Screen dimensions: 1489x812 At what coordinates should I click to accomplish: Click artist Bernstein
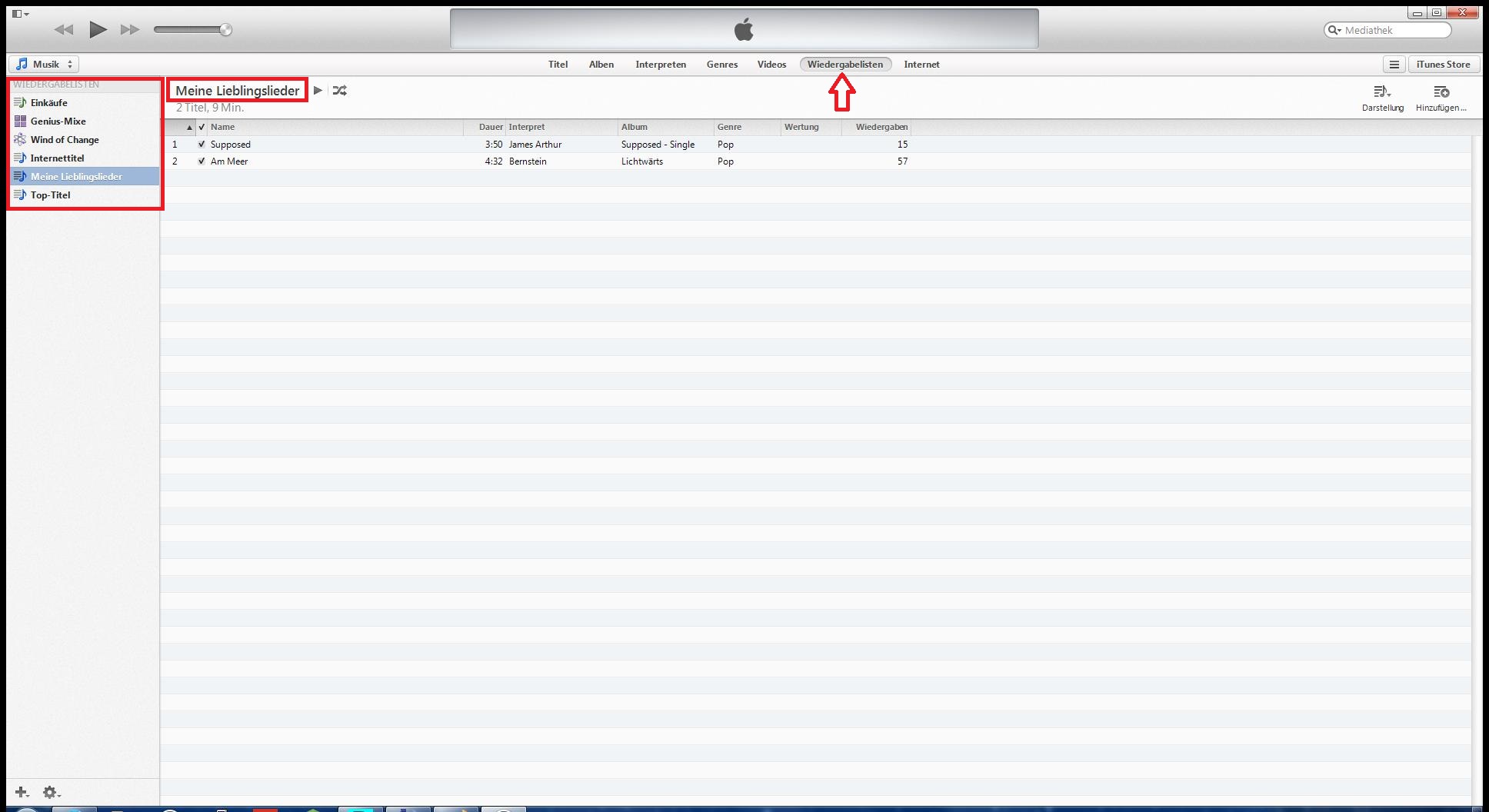point(528,161)
